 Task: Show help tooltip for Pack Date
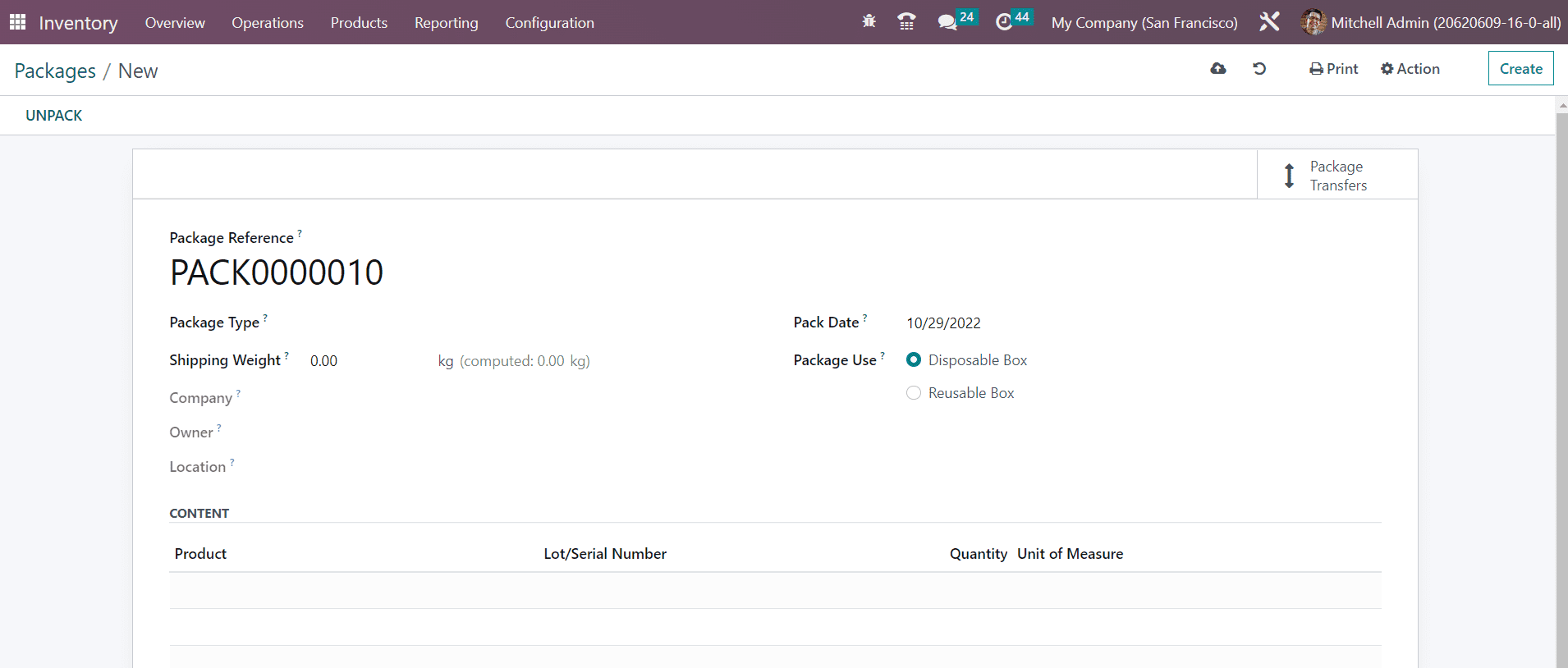864,318
